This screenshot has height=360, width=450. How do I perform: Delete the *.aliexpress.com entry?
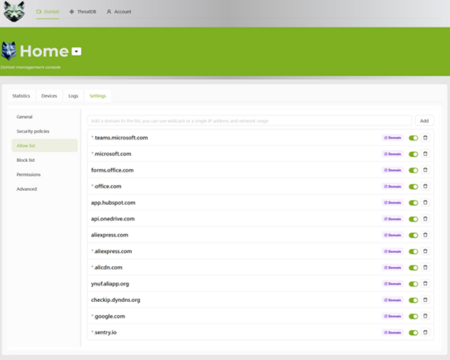tap(425, 251)
